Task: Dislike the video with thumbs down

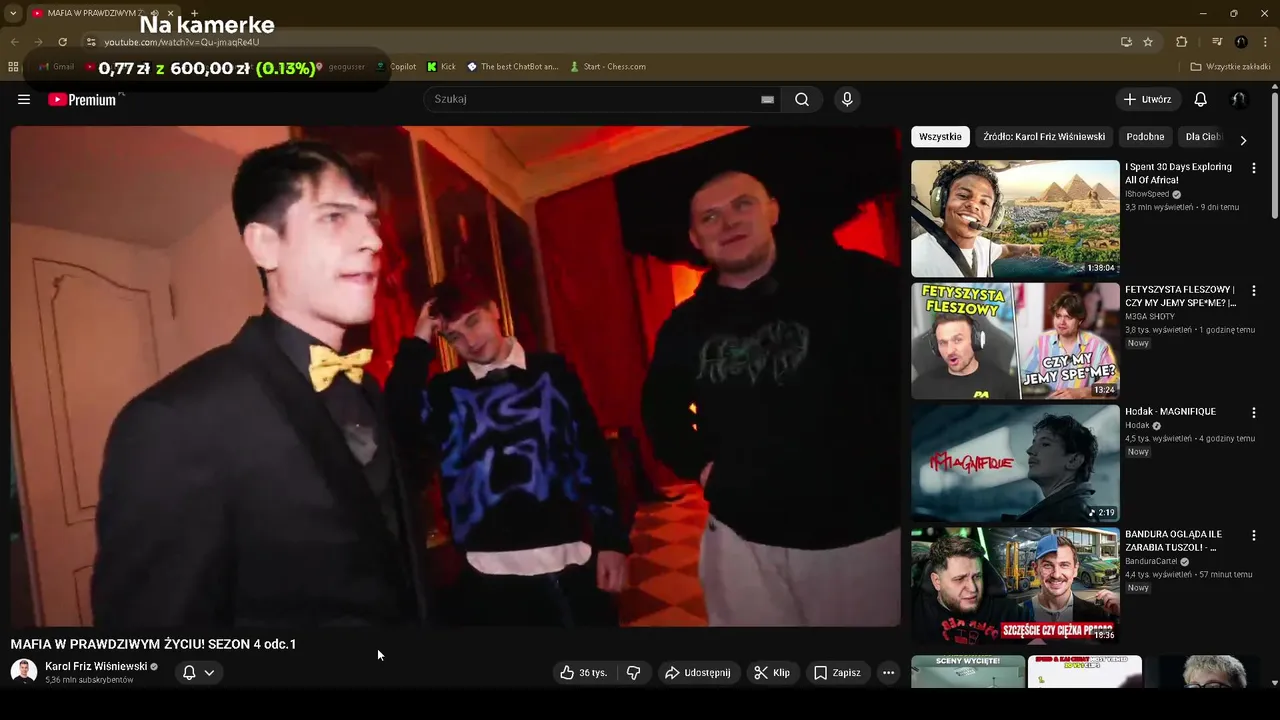Action: (633, 673)
